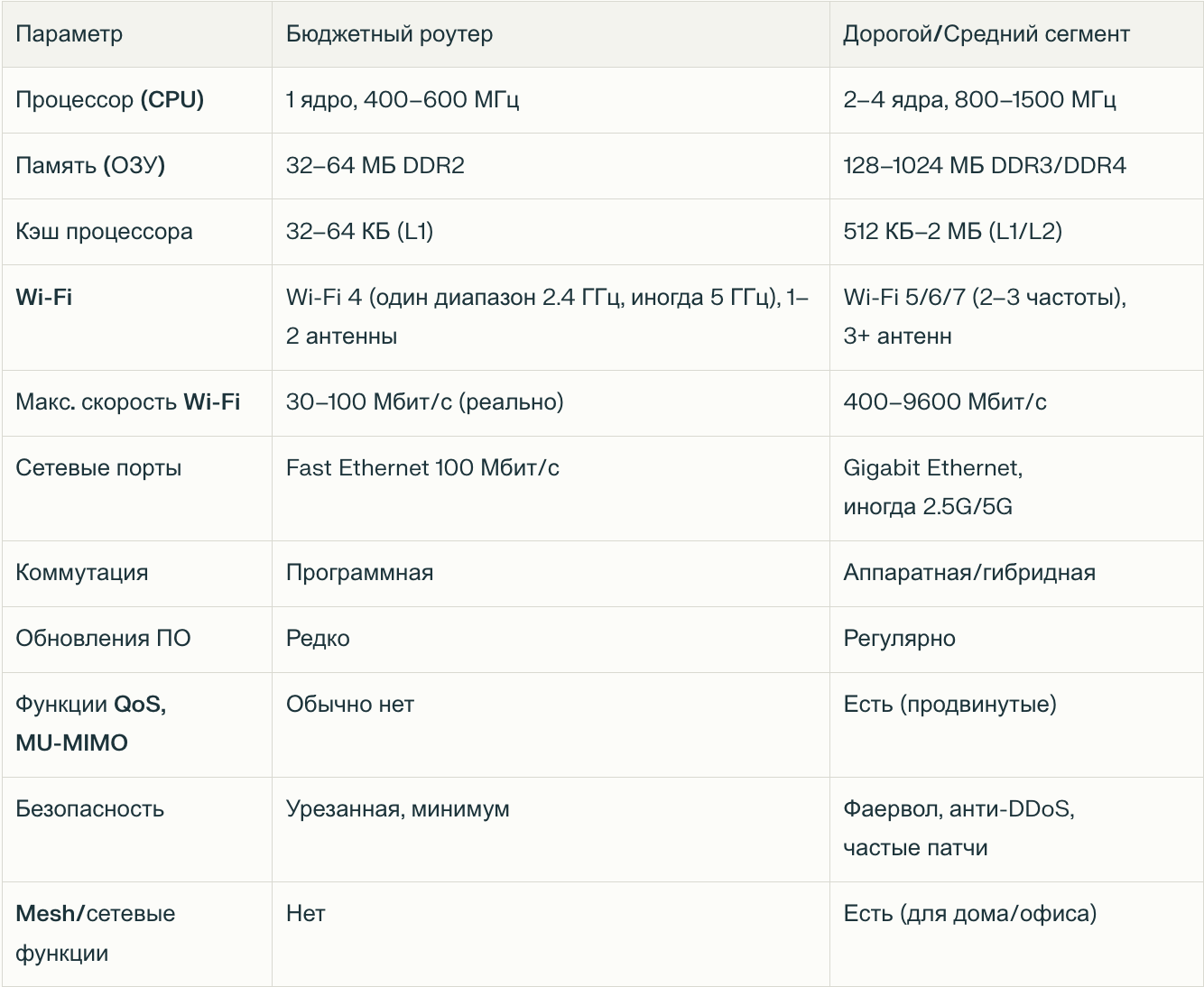Select the "Процессор (CPU)" row label
Image resolution: width=1204 pixels, height=987 pixels.
(109, 100)
